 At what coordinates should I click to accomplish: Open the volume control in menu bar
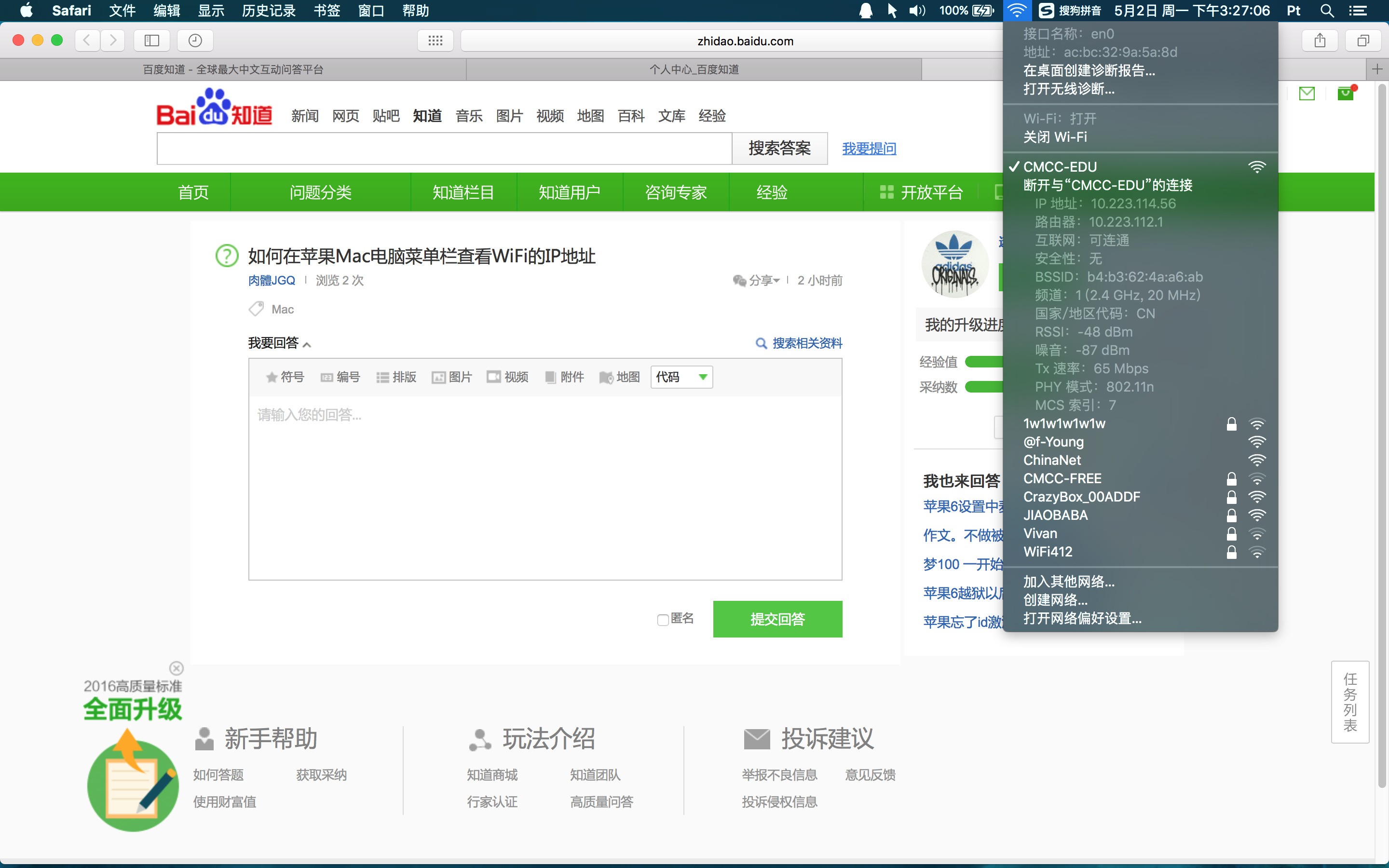click(x=917, y=10)
